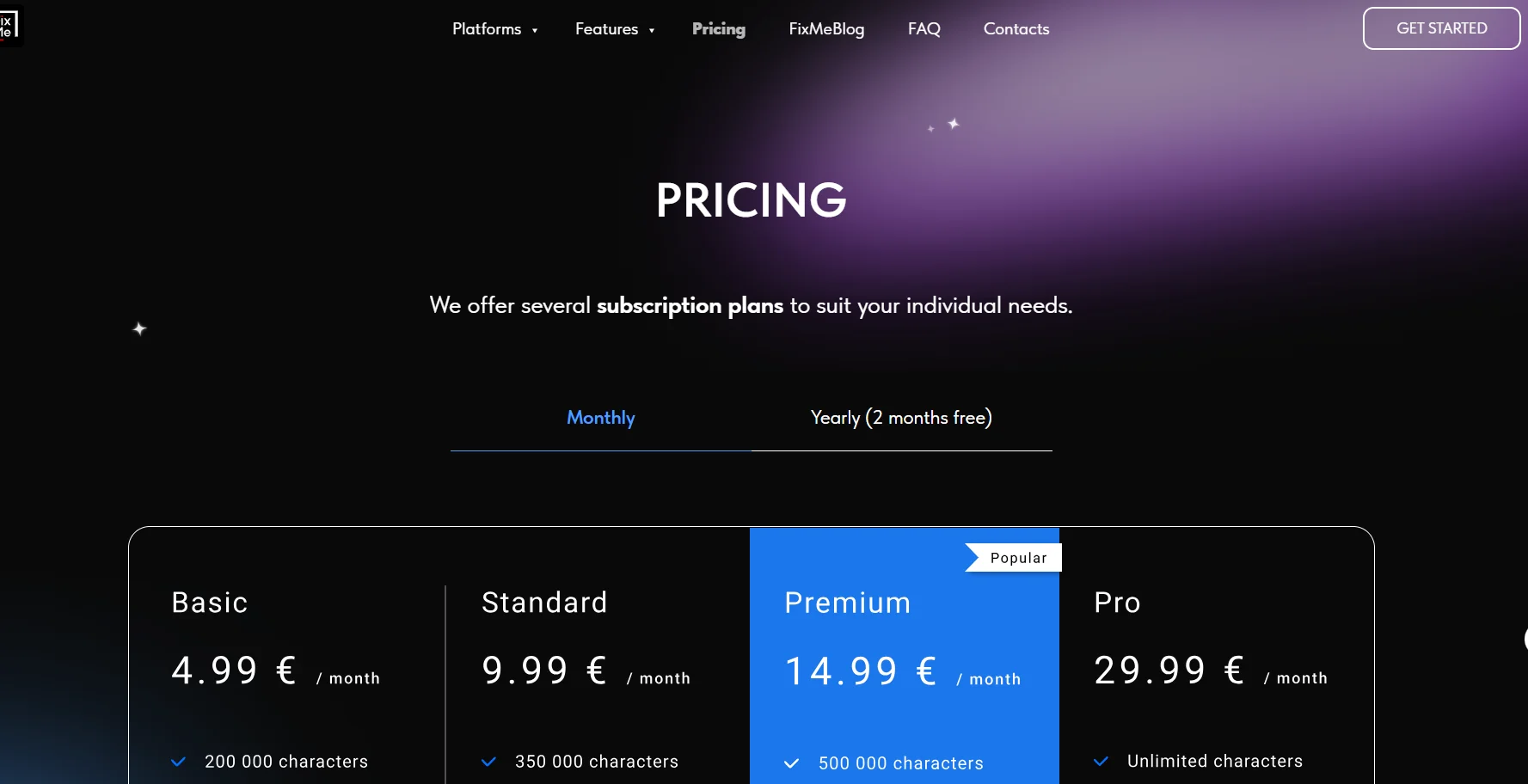Open the Contacts page

click(x=1016, y=29)
